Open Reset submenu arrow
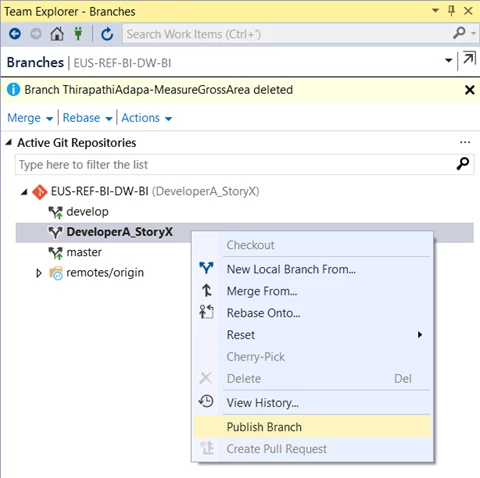The width and height of the screenshot is (480, 478). [420, 335]
